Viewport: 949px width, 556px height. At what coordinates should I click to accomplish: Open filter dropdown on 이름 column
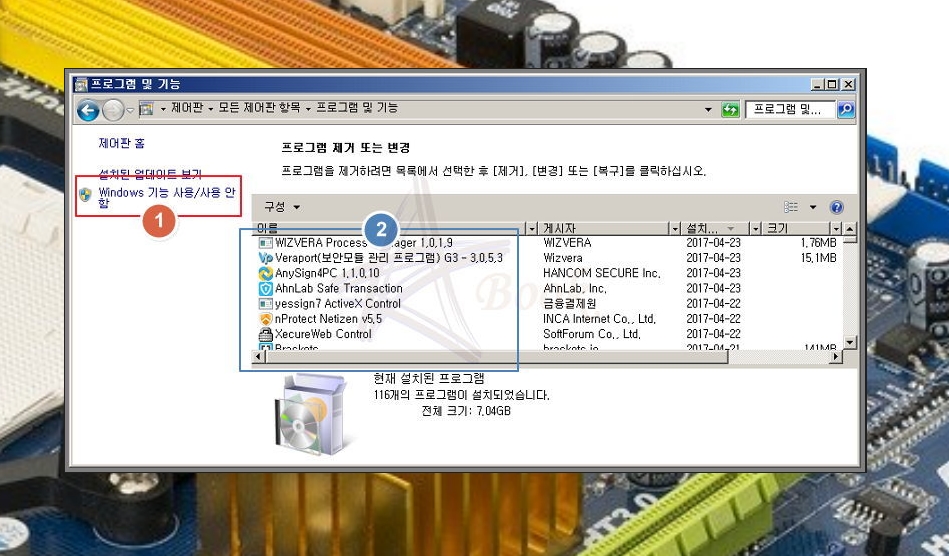coord(532,229)
